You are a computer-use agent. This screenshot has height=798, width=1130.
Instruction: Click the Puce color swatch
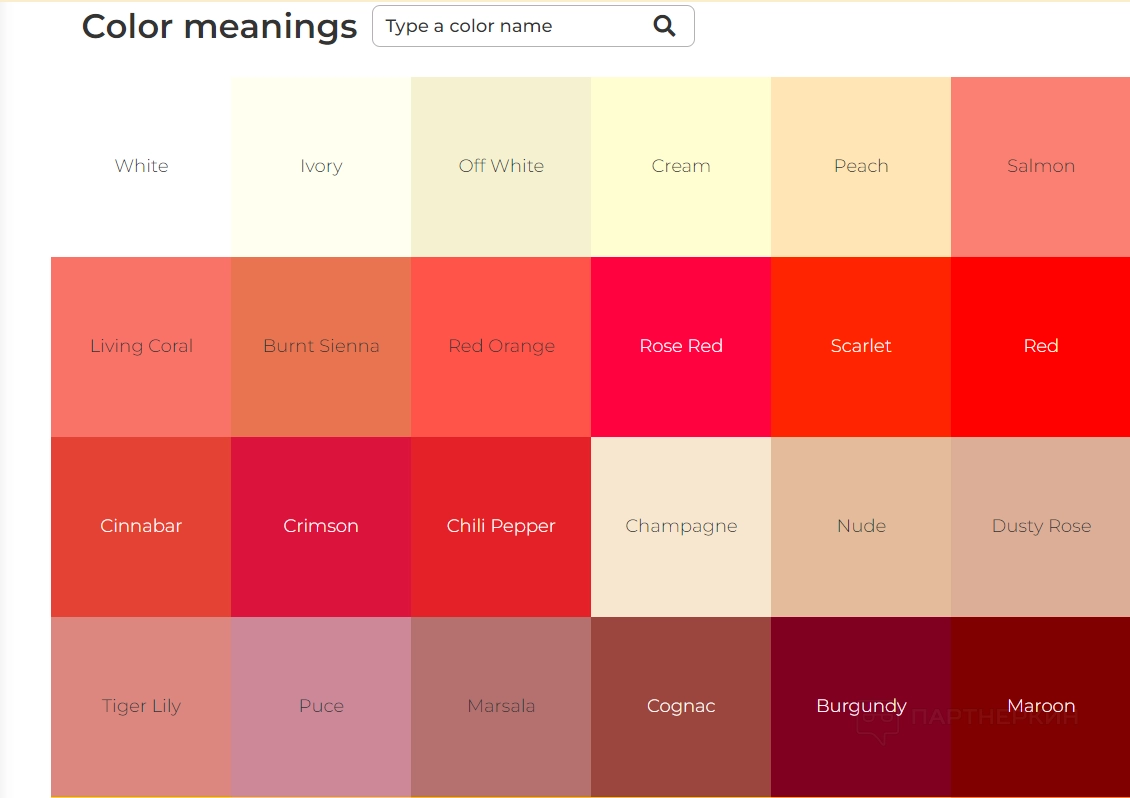point(321,706)
